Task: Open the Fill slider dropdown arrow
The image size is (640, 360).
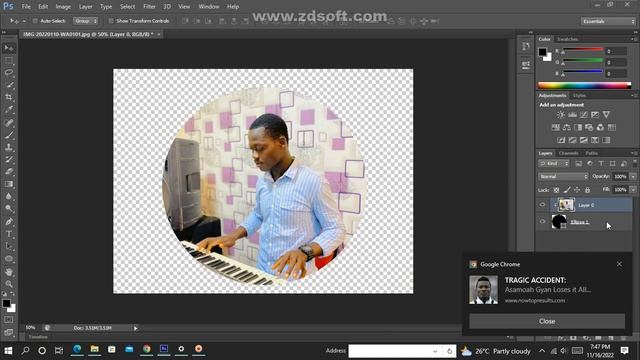Action: 633,190
